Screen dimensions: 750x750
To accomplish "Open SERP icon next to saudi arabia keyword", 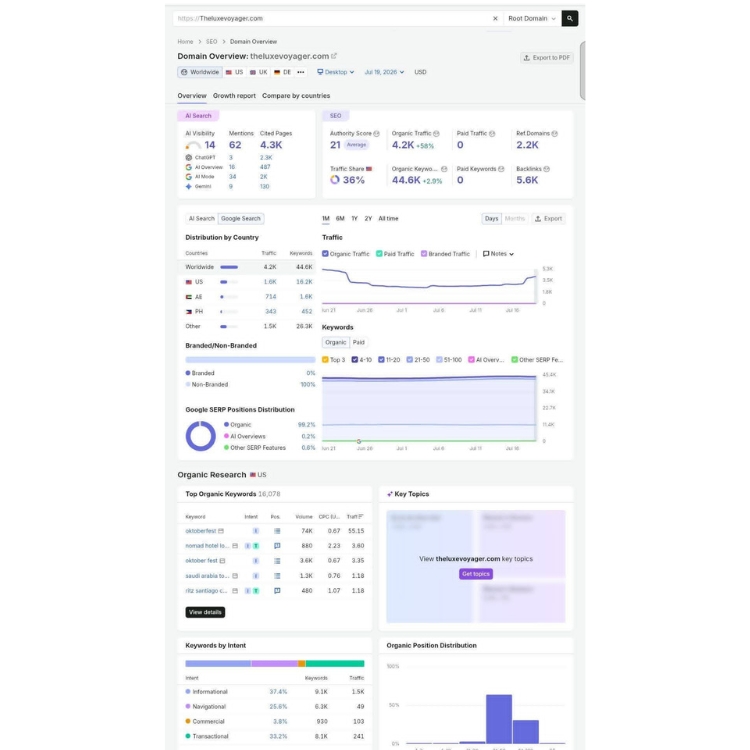I will point(235,576).
